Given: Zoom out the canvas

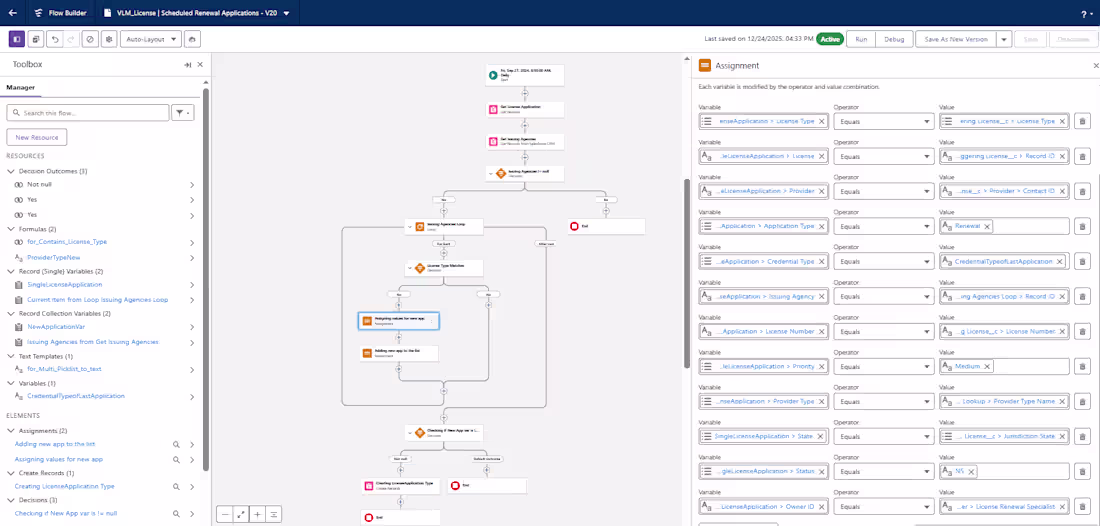Looking at the screenshot, I should pos(225,514).
